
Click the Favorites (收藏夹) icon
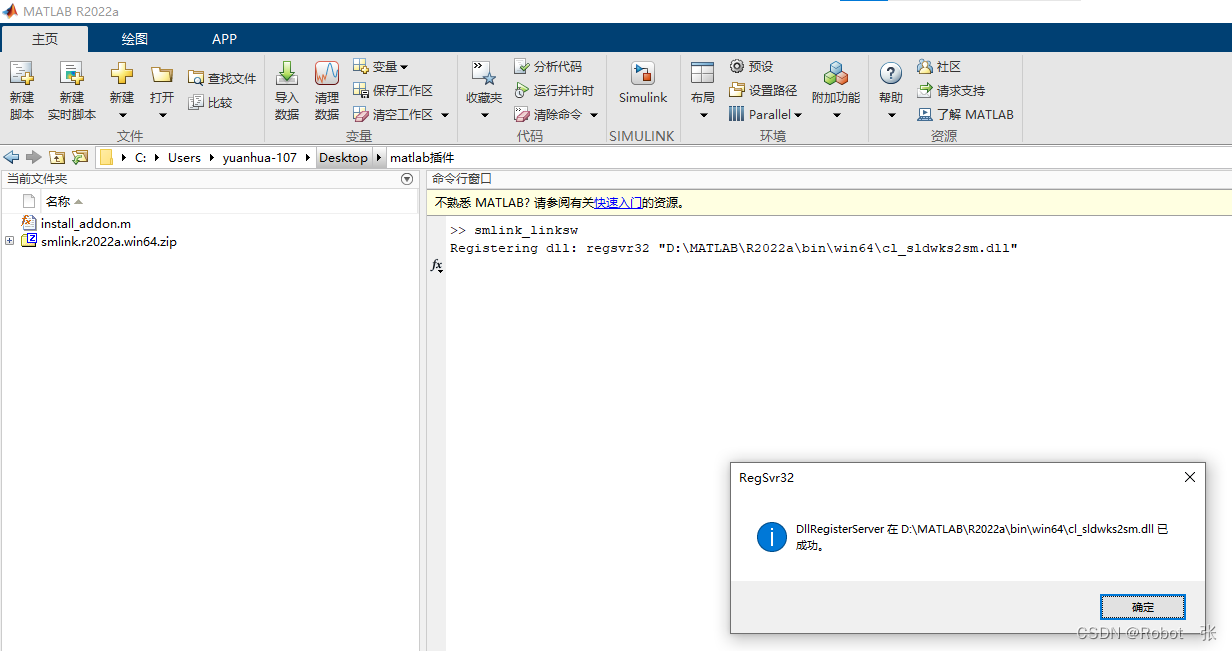tap(484, 74)
